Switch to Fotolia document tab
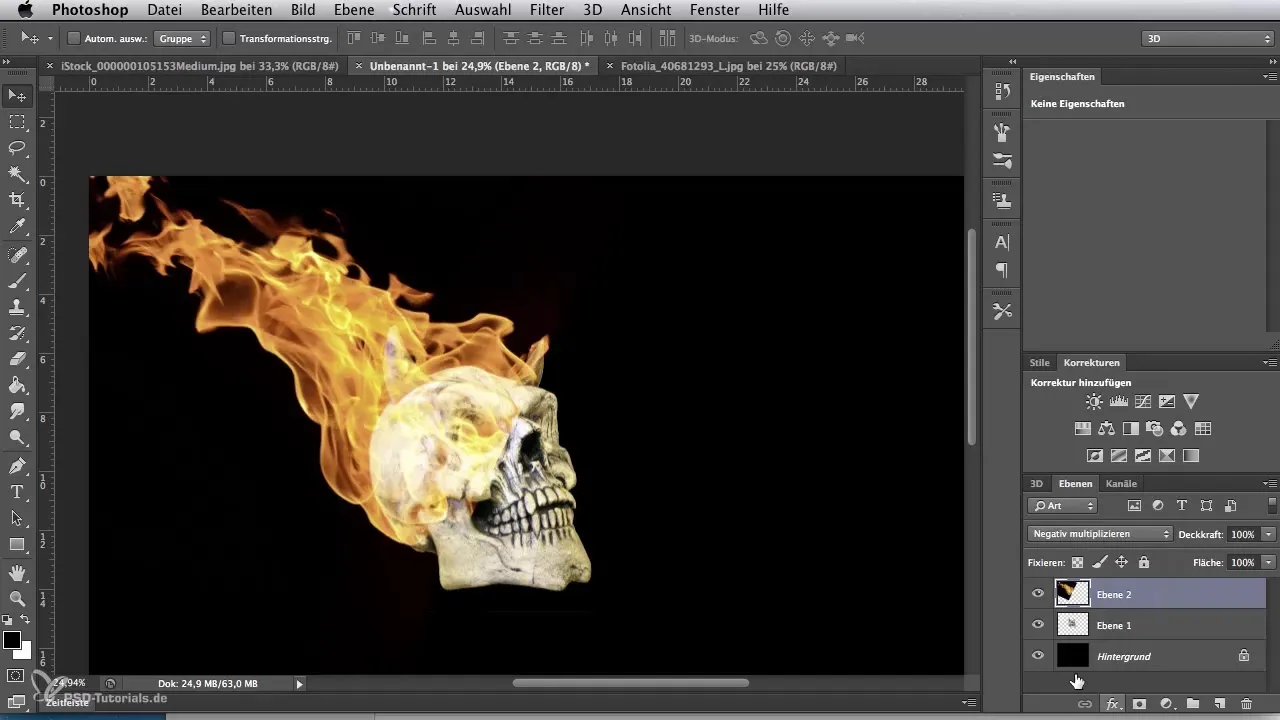 tap(728, 65)
